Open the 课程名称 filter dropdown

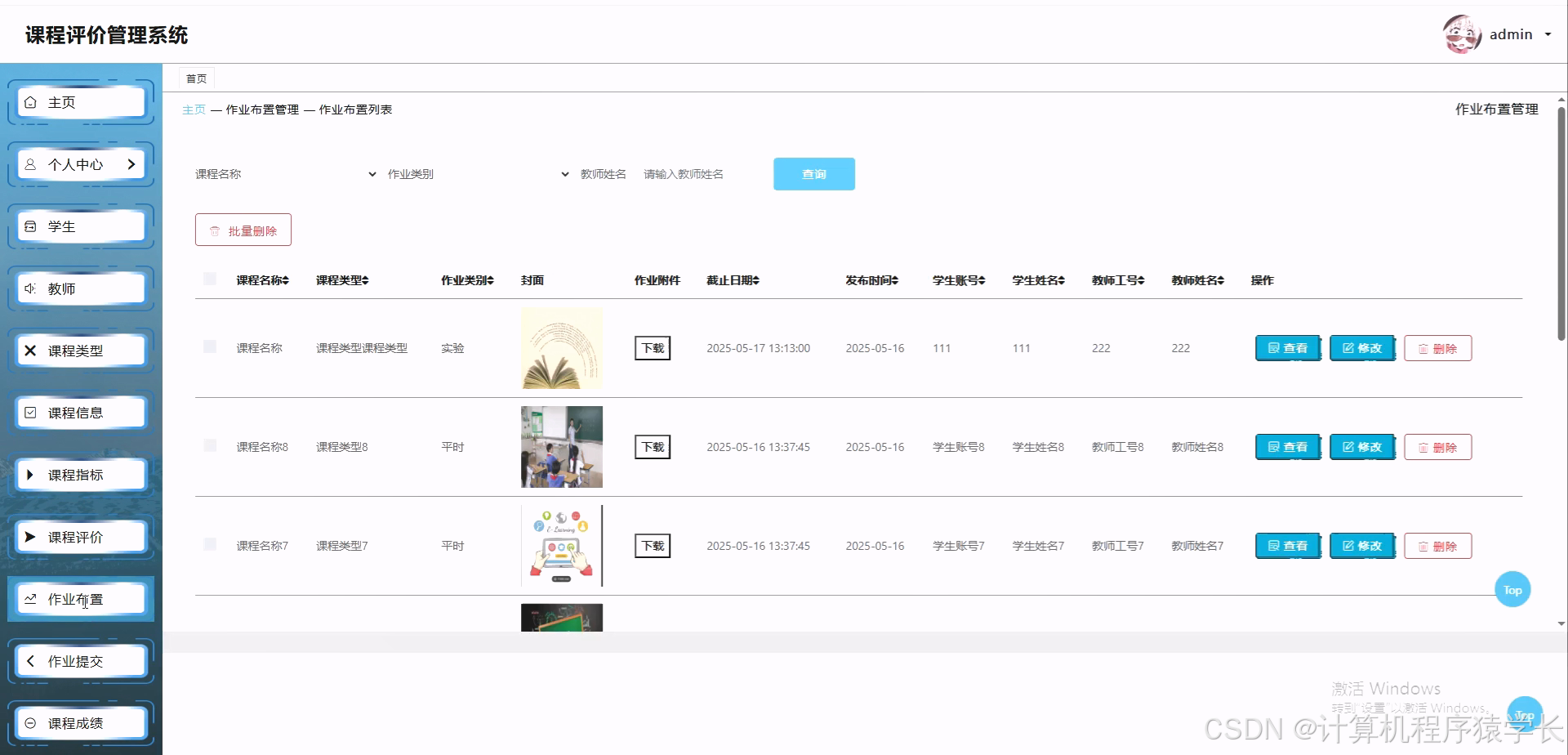click(286, 173)
